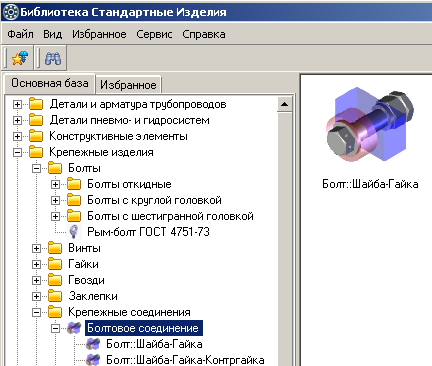Screen dimensions: 432x366
Task: Click the library gear icon in title bar
Action: click(10, 12)
